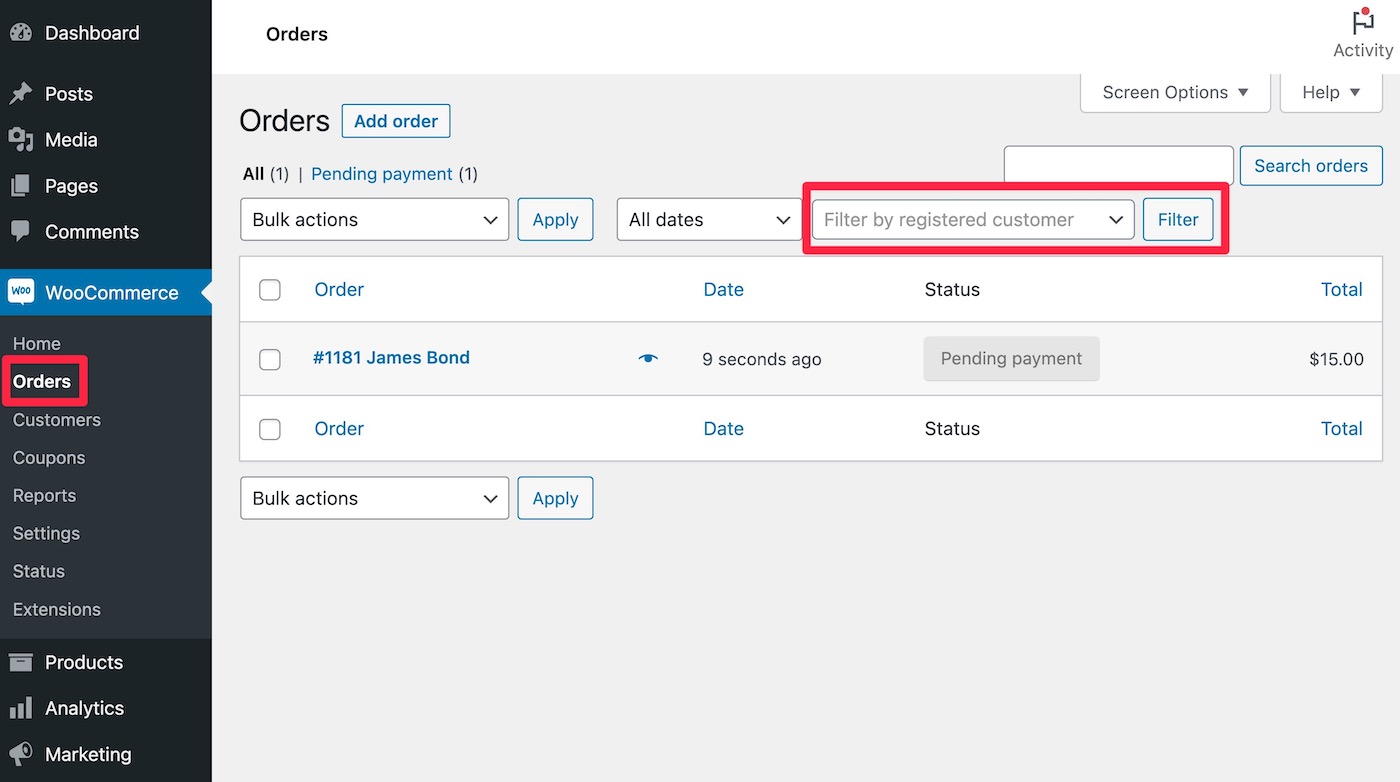Open Customers submenu item

tap(57, 420)
